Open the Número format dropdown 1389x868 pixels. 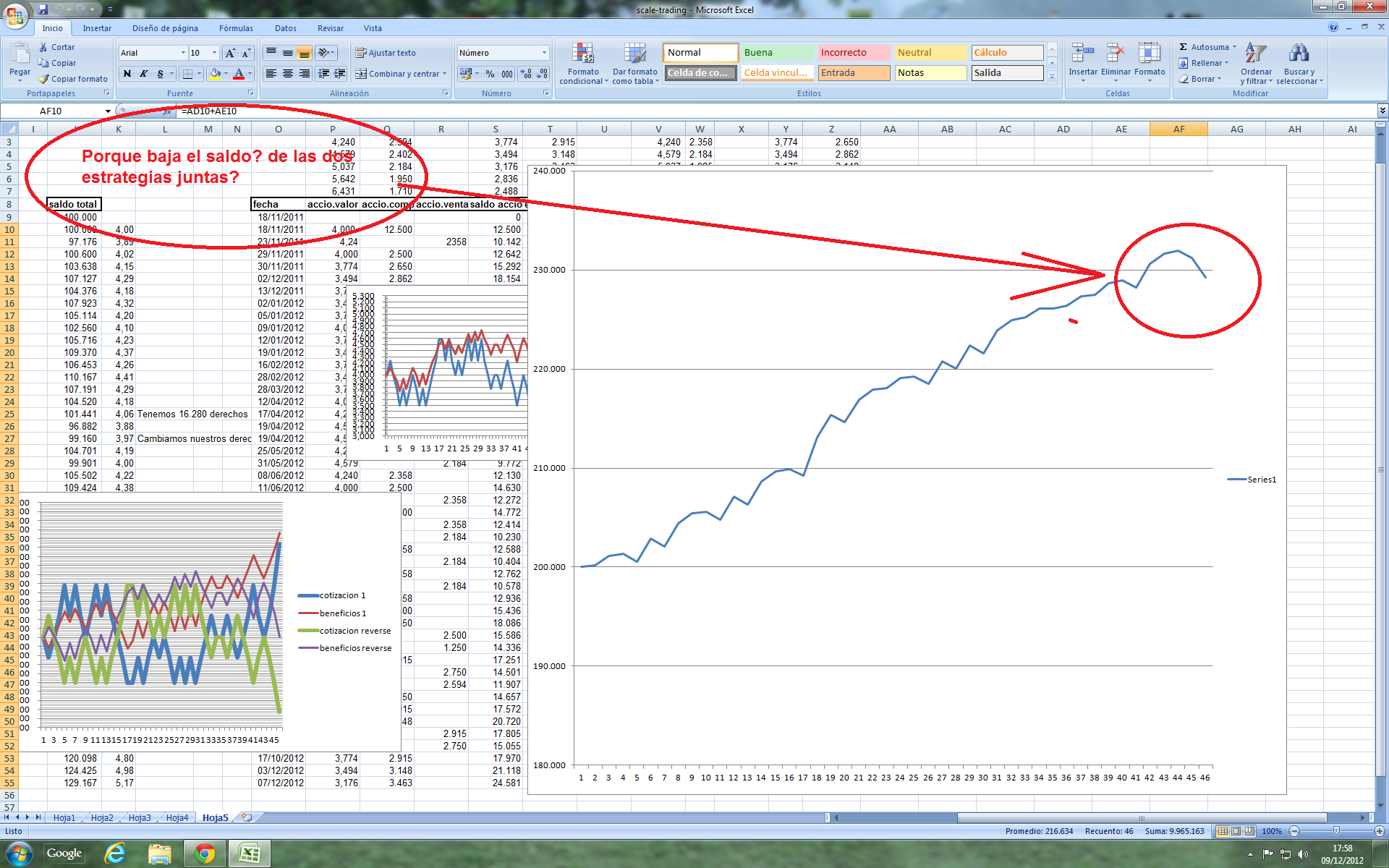[x=544, y=53]
